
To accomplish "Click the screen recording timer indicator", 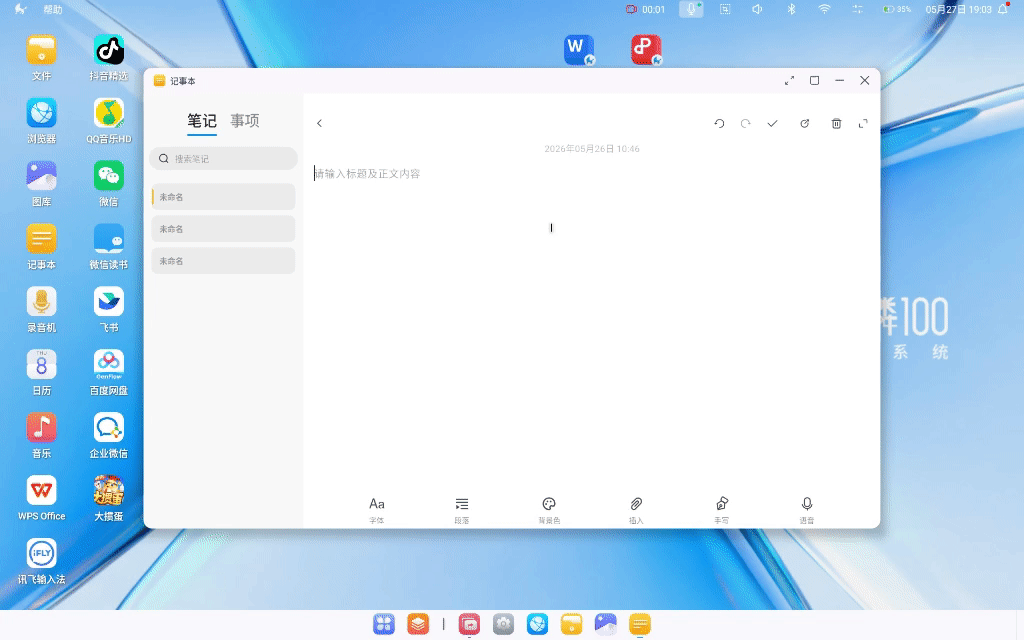I will 645,9.
